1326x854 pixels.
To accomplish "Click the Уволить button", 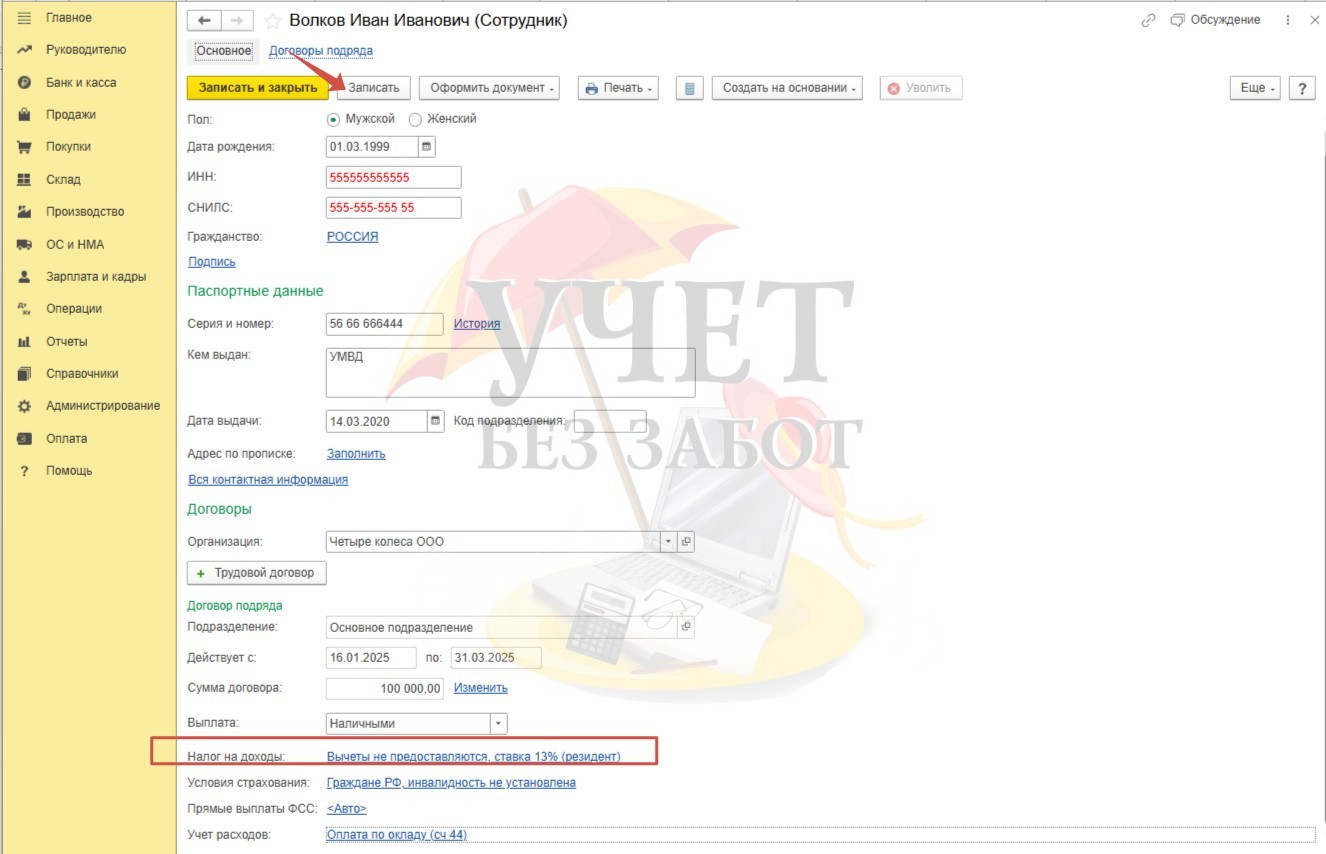I will tap(921, 88).
